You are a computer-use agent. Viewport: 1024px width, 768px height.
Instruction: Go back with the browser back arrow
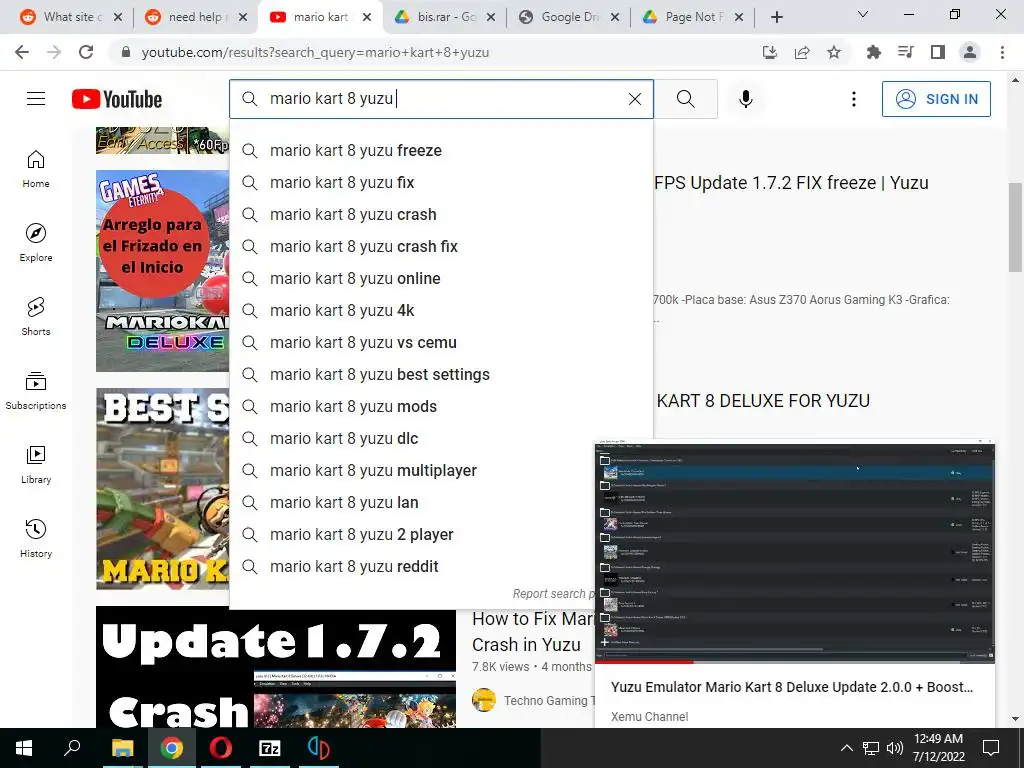[x=22, y=52]
